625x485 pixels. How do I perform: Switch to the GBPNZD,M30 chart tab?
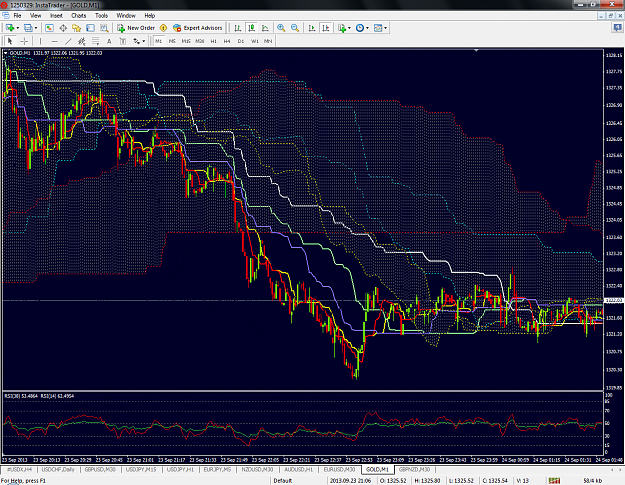click(x=415, y=469)
